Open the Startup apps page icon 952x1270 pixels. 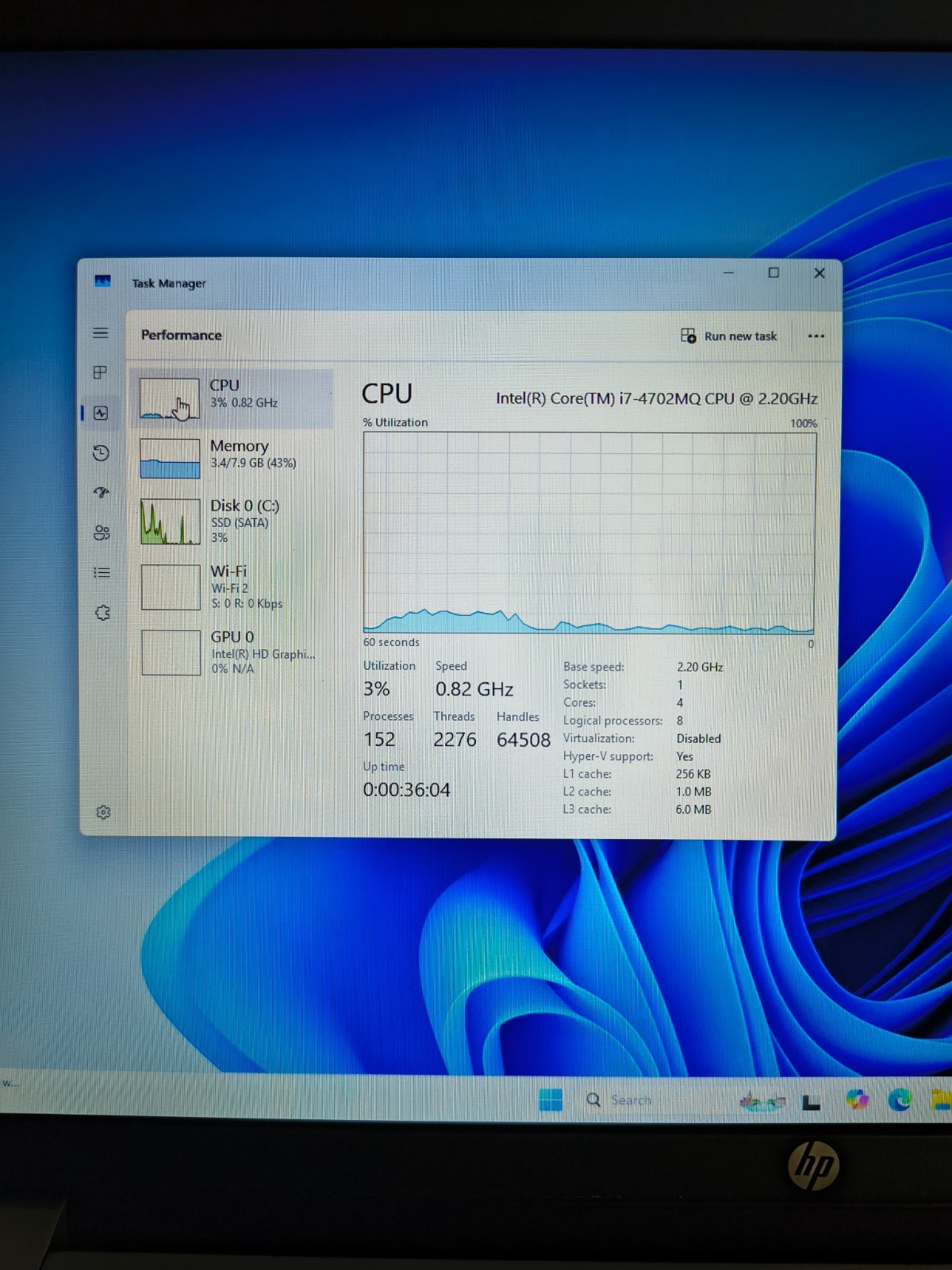click(x=101, y=493)
